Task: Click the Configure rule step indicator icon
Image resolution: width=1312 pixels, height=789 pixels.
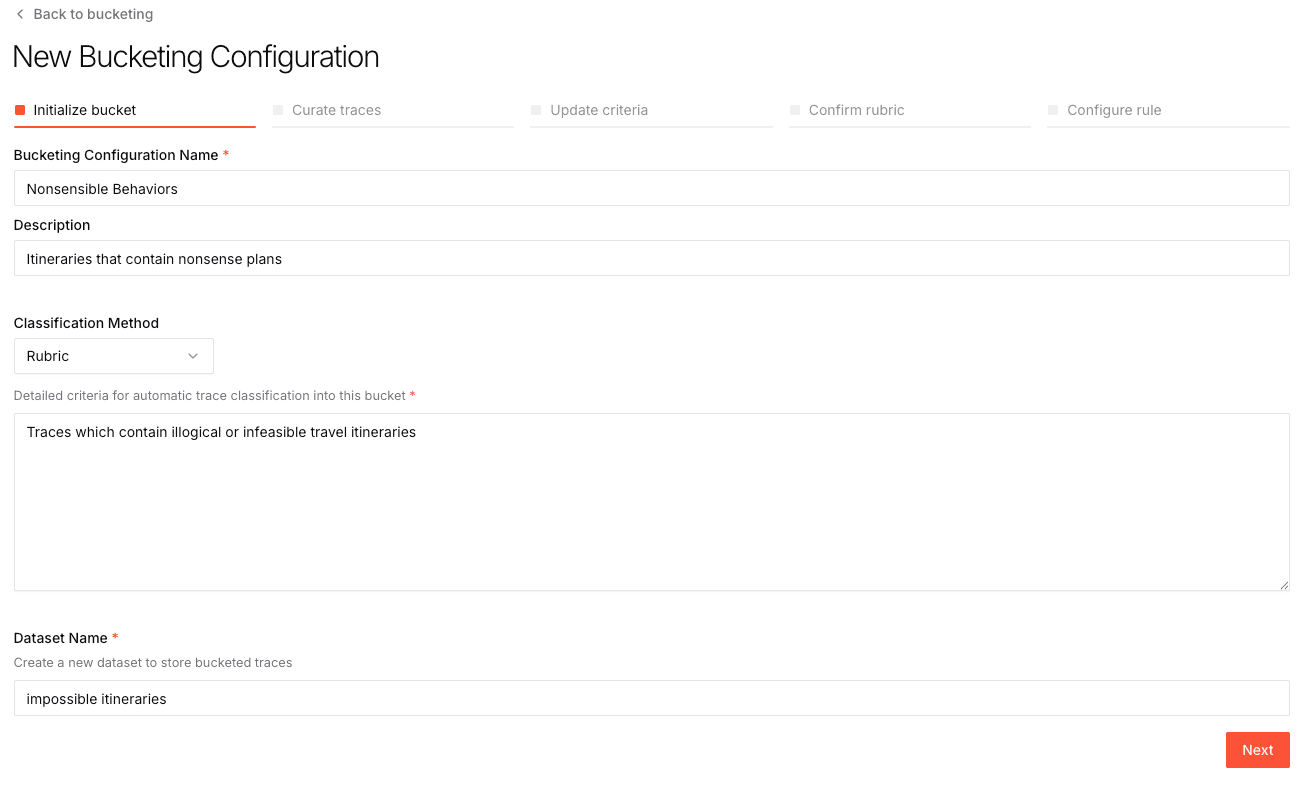Action: point(1053,110)
